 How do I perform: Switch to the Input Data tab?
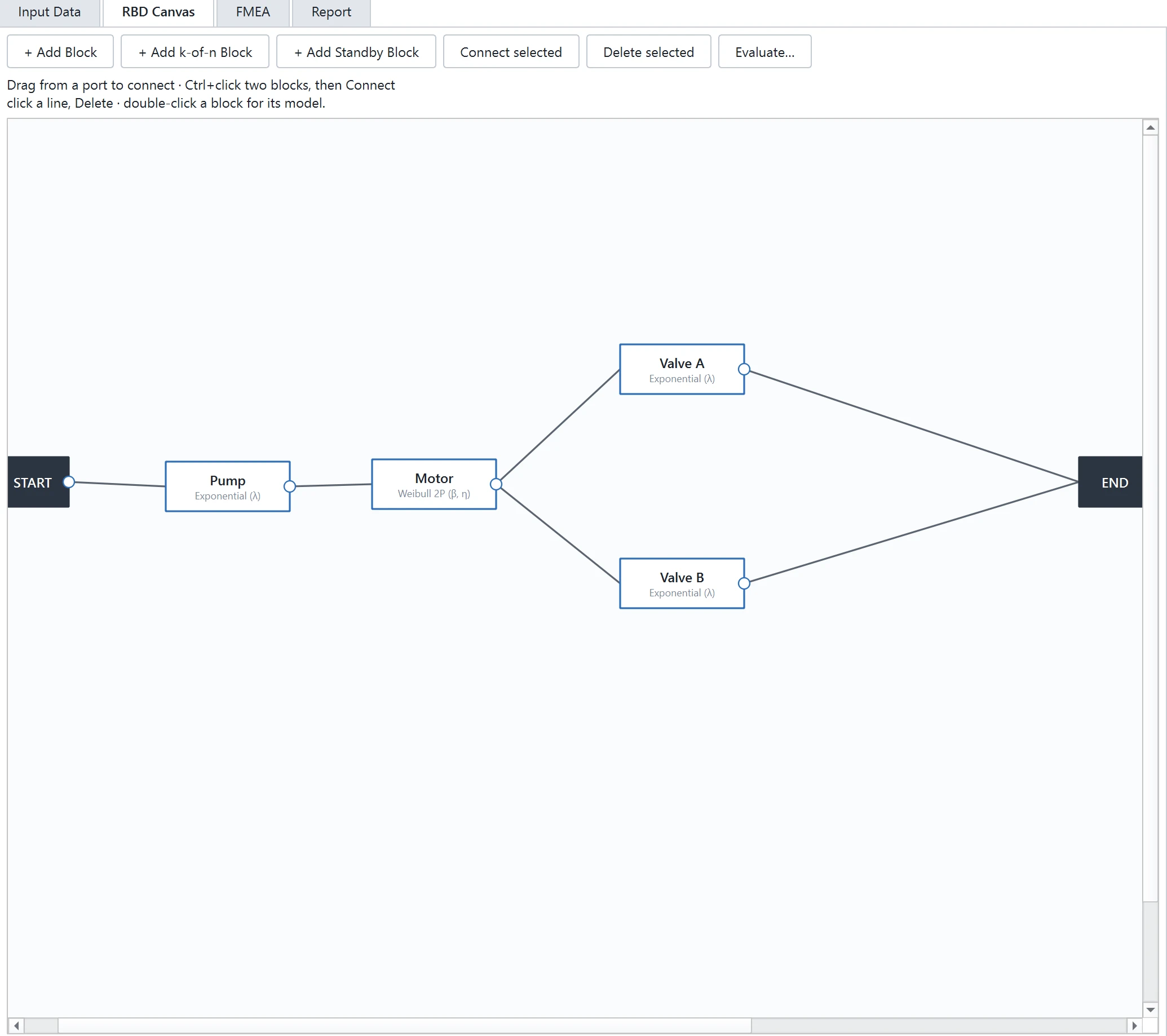50,12
